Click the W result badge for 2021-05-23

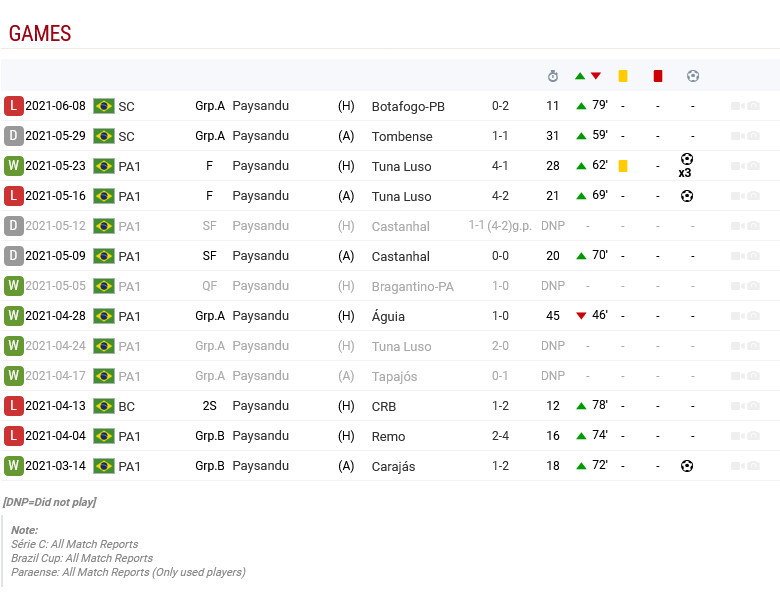point(13,166)
